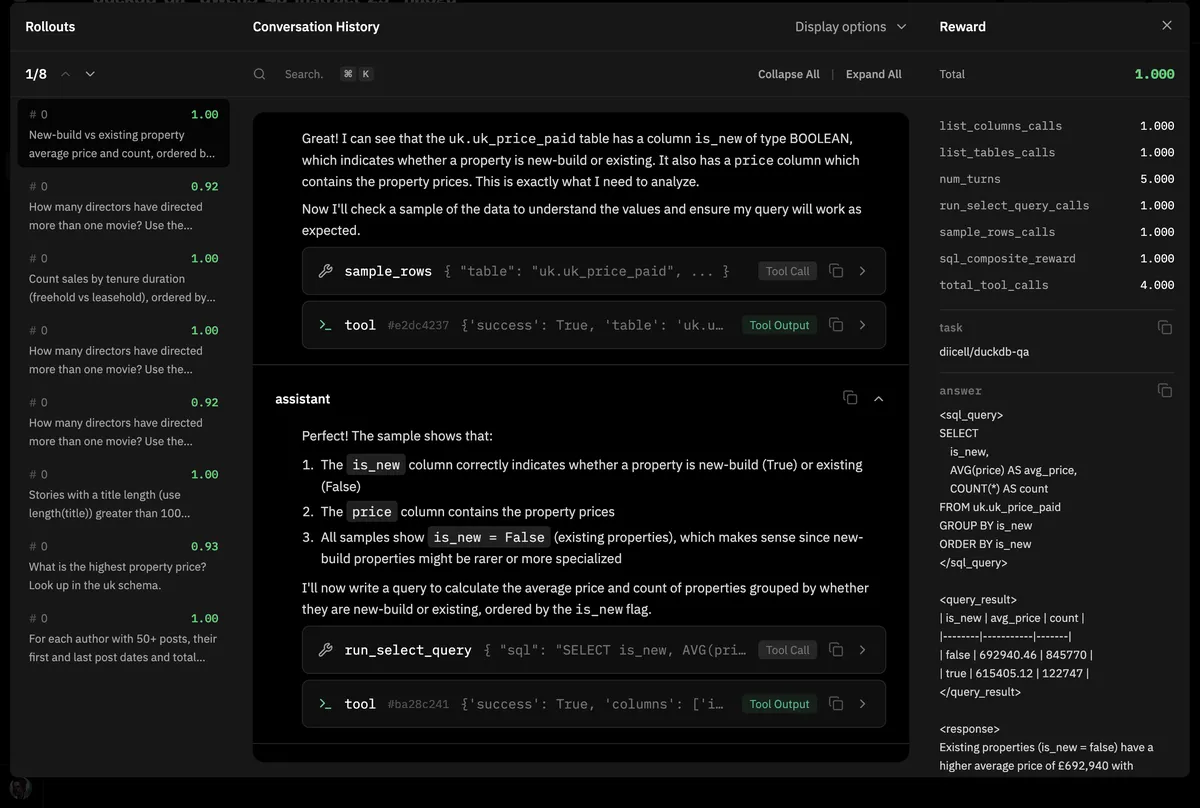Screen dimensions: 1200x808
Task: Open rollout 'What is the highest property price?'
Action: 124,565
